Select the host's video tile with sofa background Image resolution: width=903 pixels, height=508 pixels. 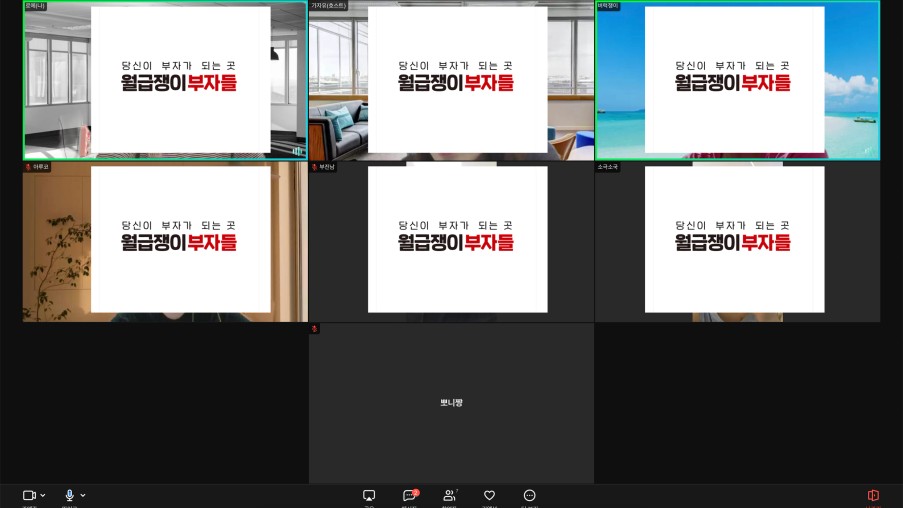pos(452,81)
